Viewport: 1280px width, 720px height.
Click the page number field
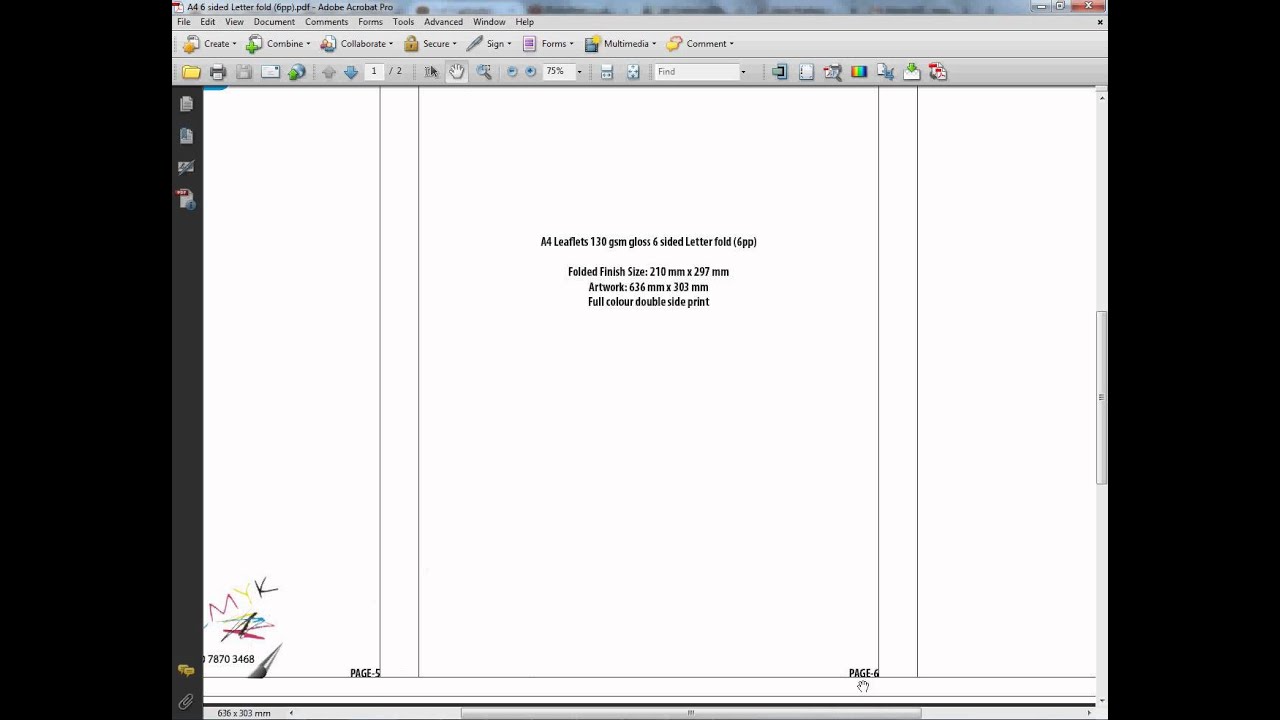pos(375,72)
